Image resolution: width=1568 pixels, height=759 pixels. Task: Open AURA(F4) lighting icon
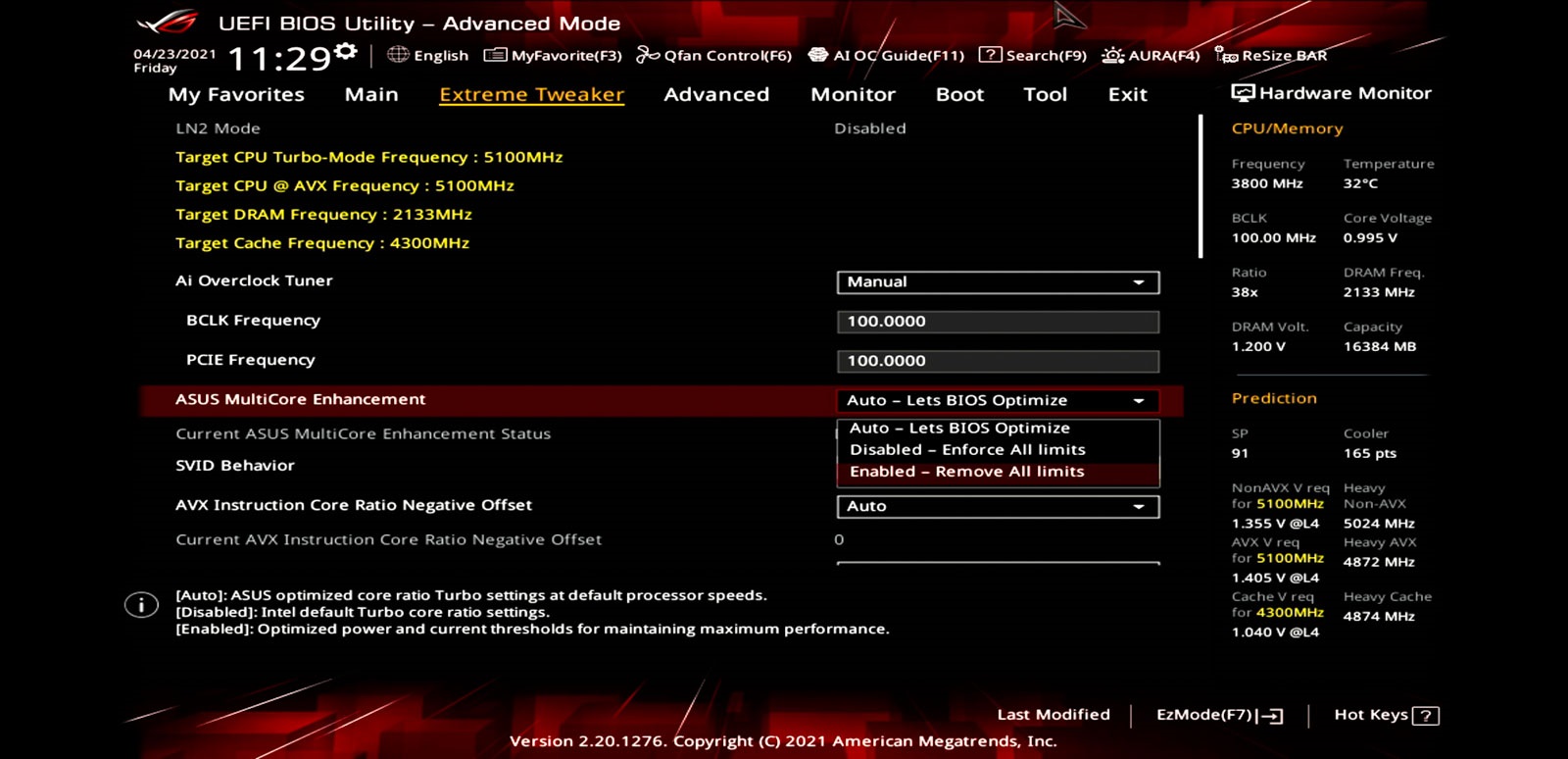1113,55
